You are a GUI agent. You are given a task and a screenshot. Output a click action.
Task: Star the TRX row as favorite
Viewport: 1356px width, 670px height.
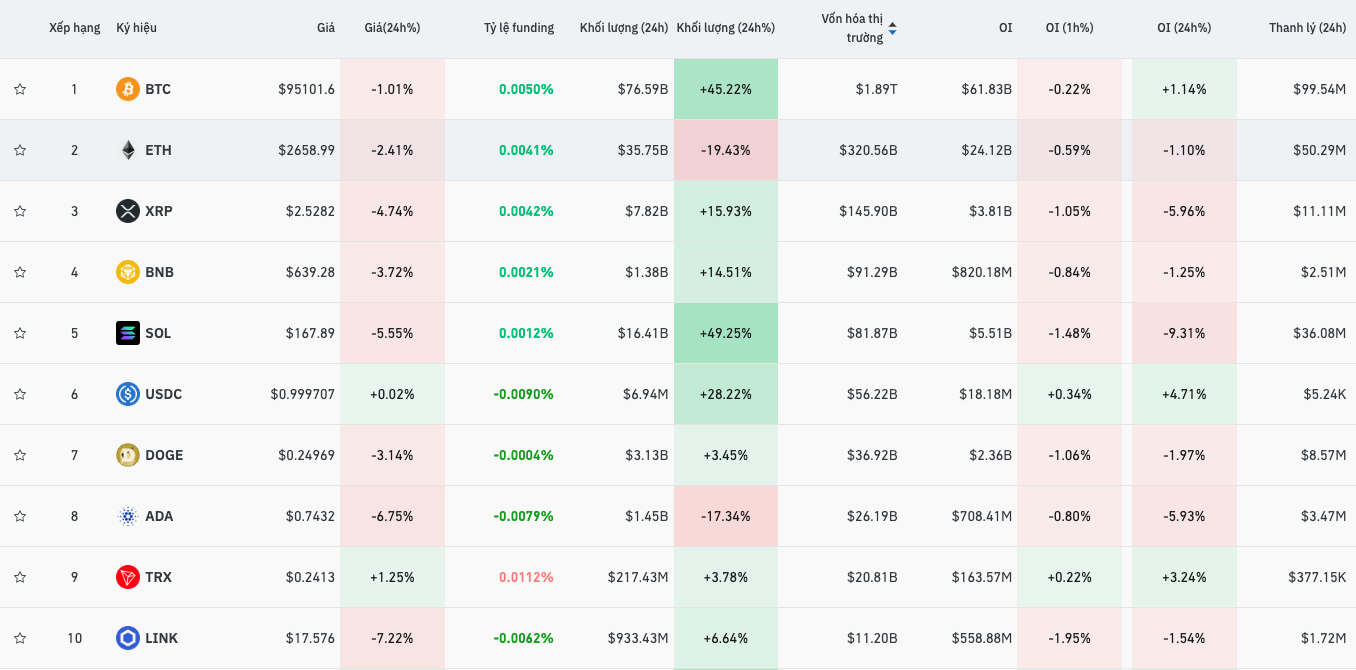click(x=20, y=577)
